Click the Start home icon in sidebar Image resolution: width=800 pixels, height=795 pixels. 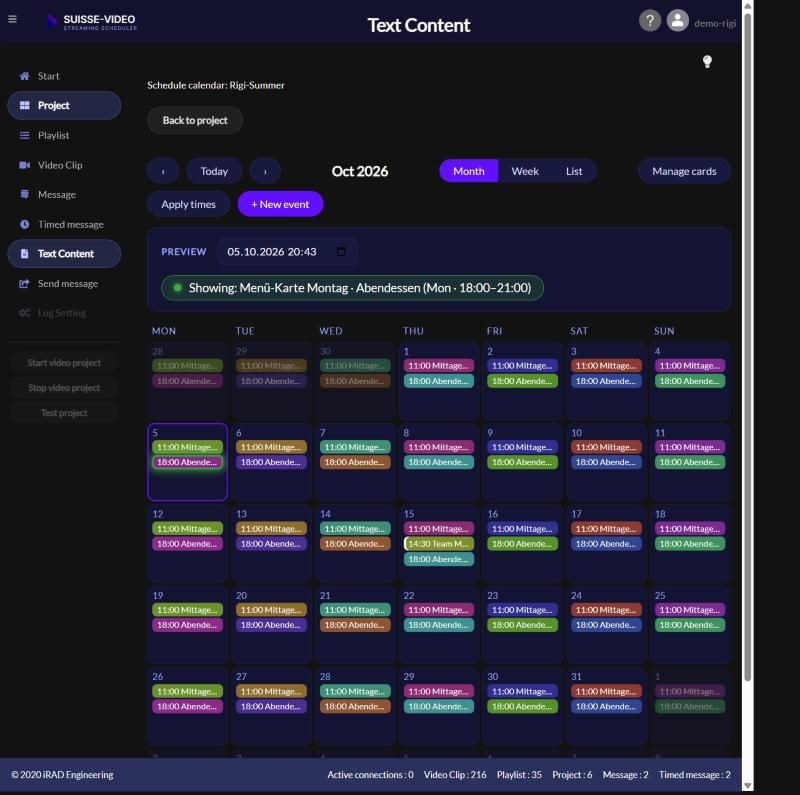tap(24, 76)
